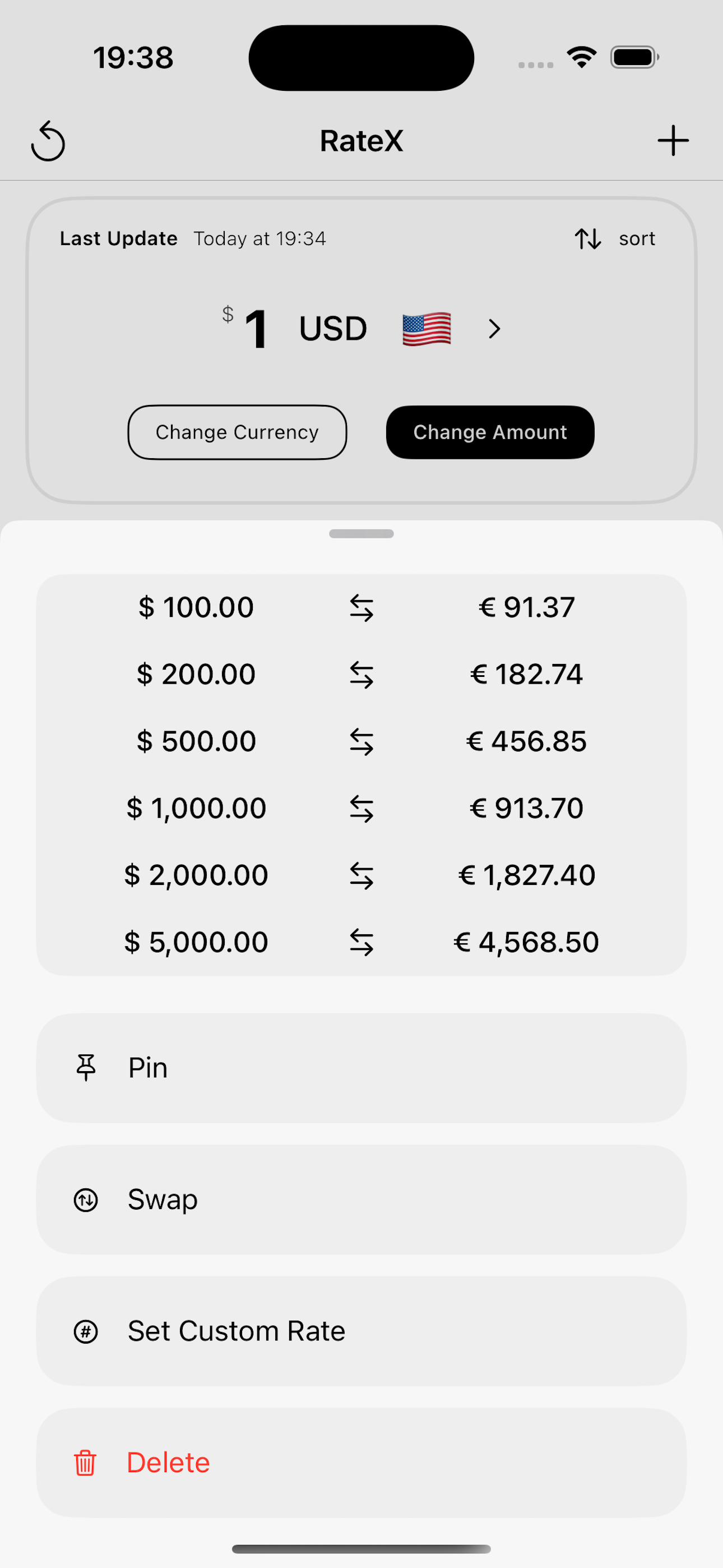This screenshot has width=723, height=1568.
Task: Grab the bottom sheet handle
Action: (361, 534)
